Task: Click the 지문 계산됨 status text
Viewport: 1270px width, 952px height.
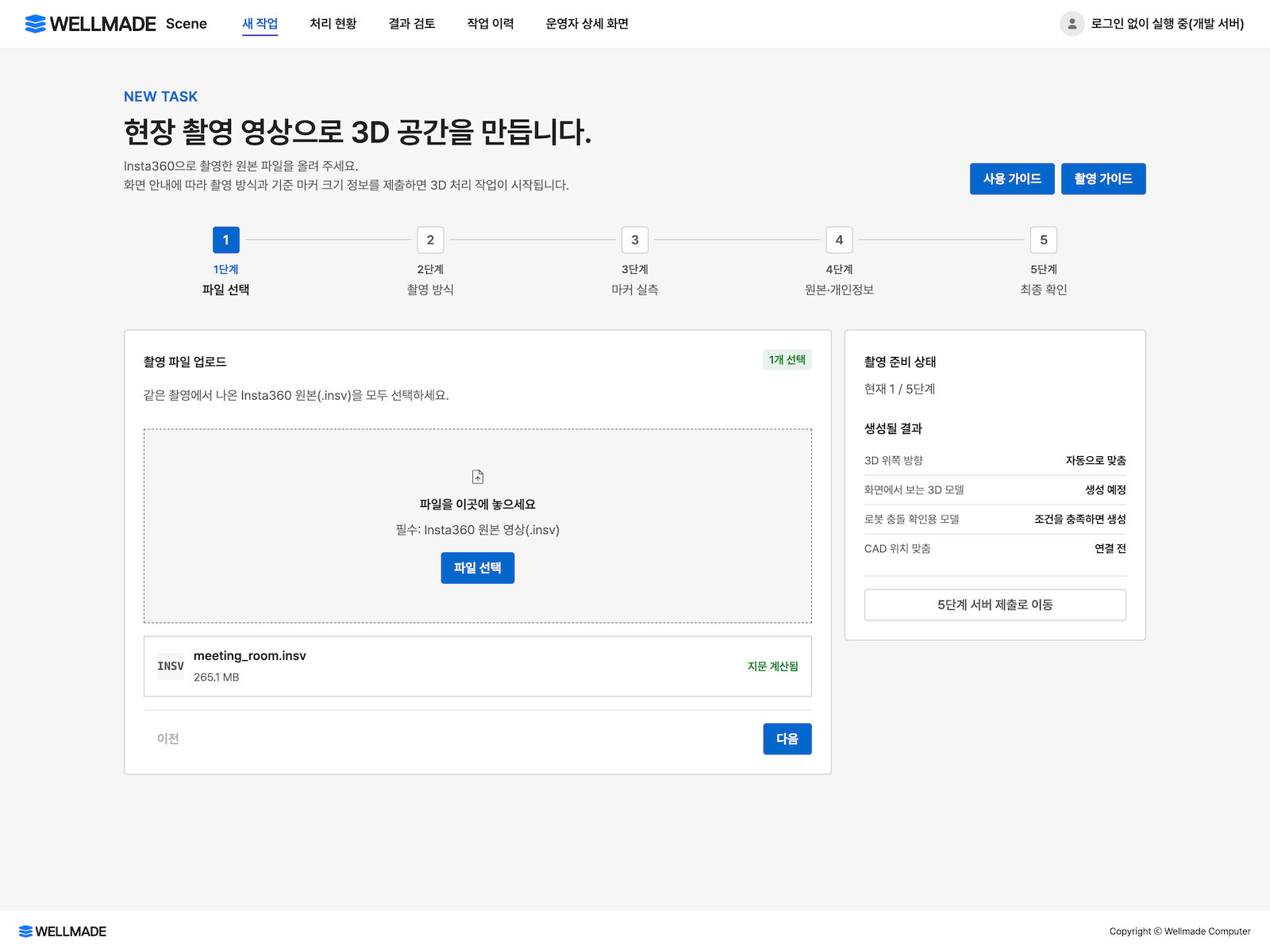Action: pos(773,666)
